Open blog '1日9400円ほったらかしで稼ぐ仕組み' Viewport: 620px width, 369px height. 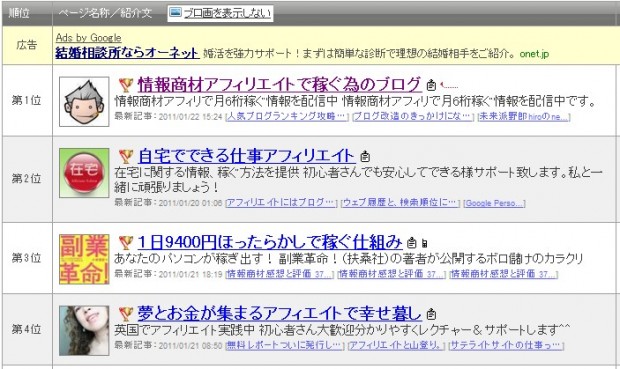point(270,242)
